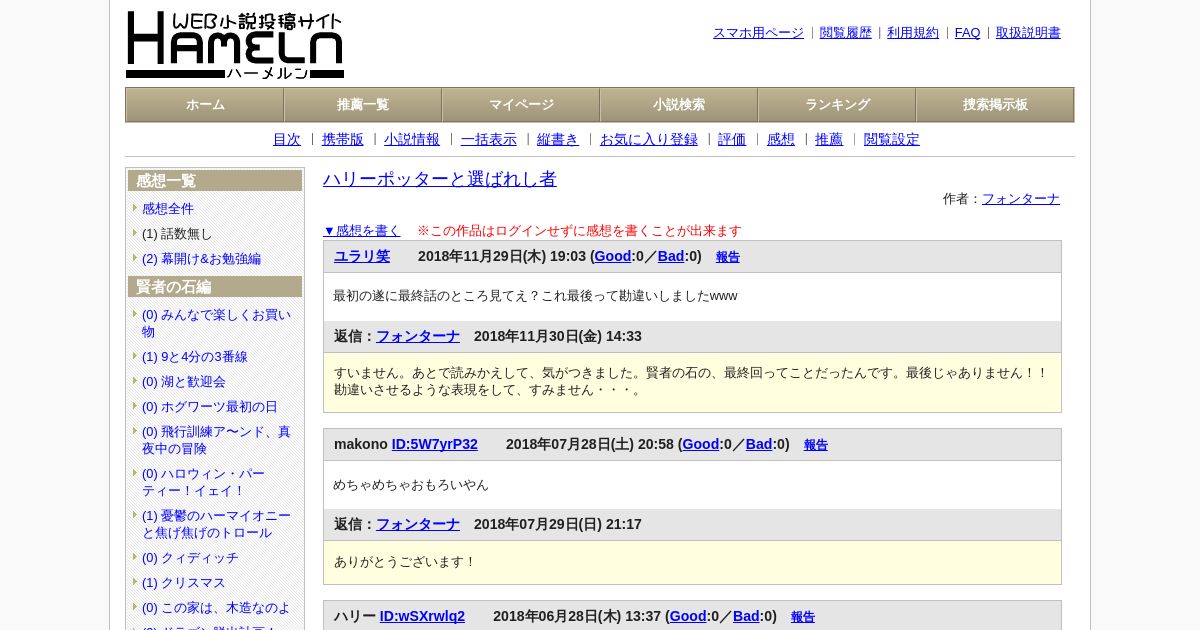Screen dimensions: 1200x630
Task: Click sidebar text (1) 話数無し
Action: point(177,234)
